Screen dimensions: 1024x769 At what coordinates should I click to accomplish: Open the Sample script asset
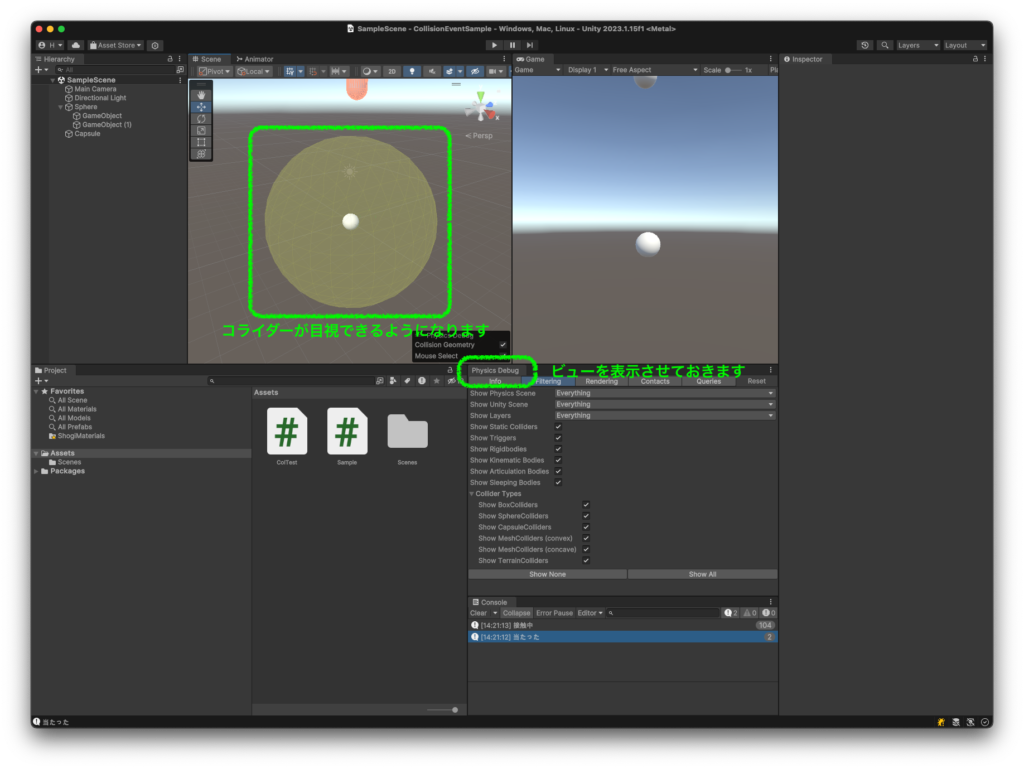click(347, 436)
